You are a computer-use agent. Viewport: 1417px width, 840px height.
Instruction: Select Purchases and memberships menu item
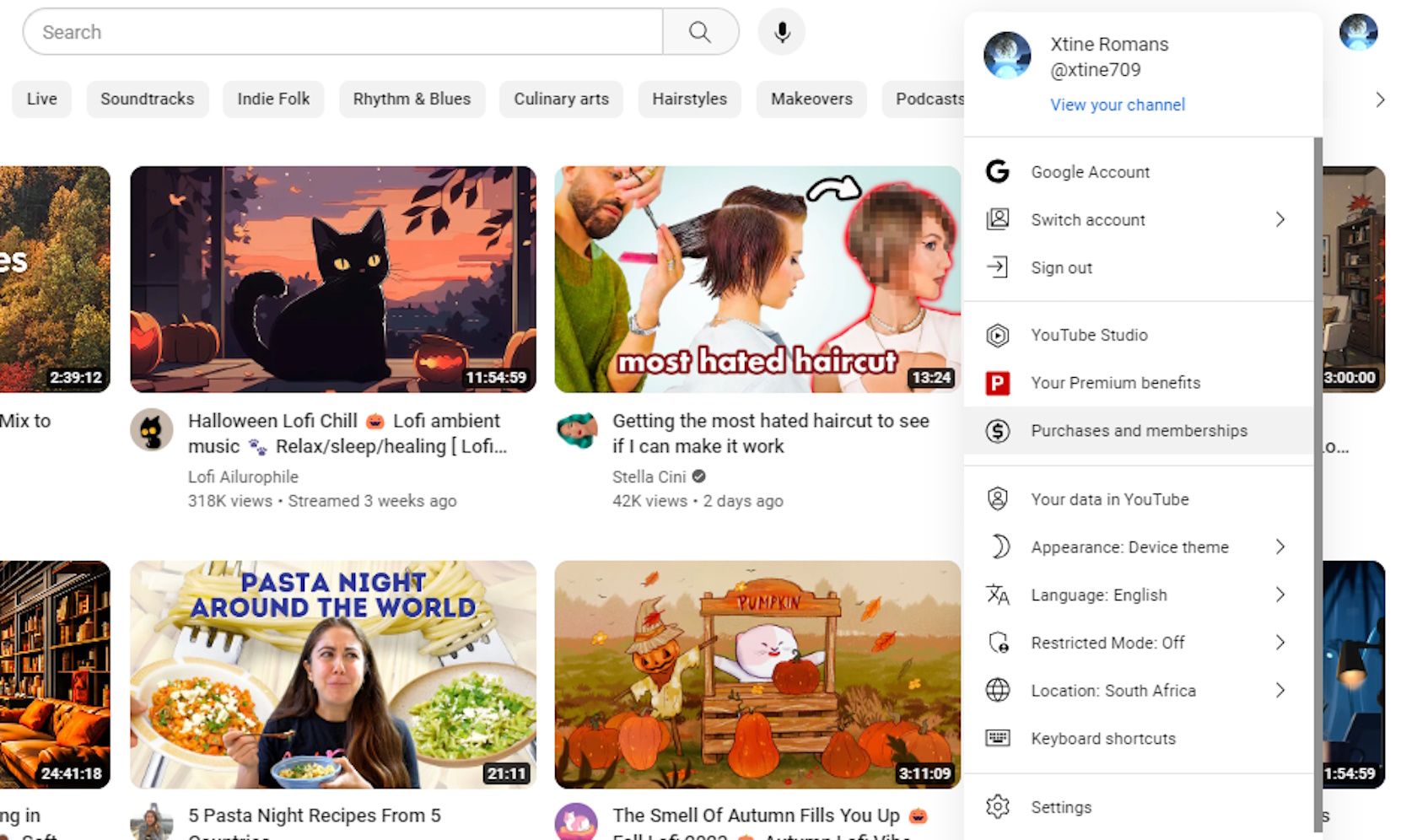(x=1139, y=431)
